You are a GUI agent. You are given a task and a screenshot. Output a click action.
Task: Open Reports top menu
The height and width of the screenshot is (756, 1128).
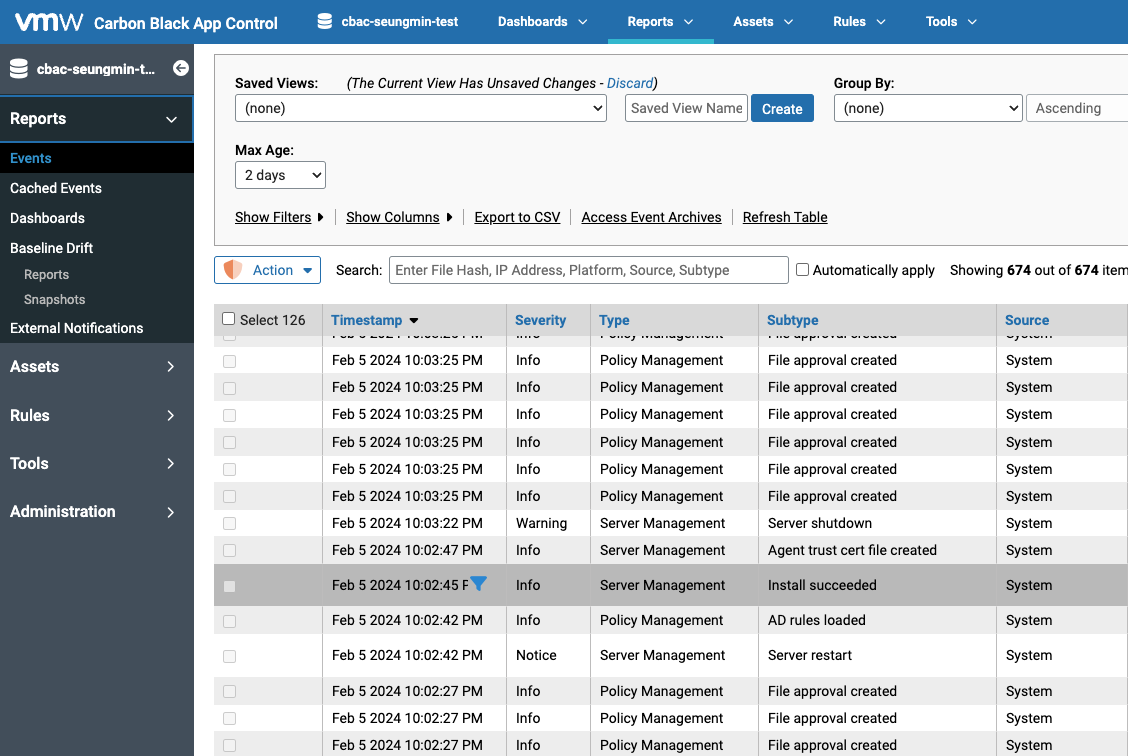pyautogui.click(x=660, y=22)
